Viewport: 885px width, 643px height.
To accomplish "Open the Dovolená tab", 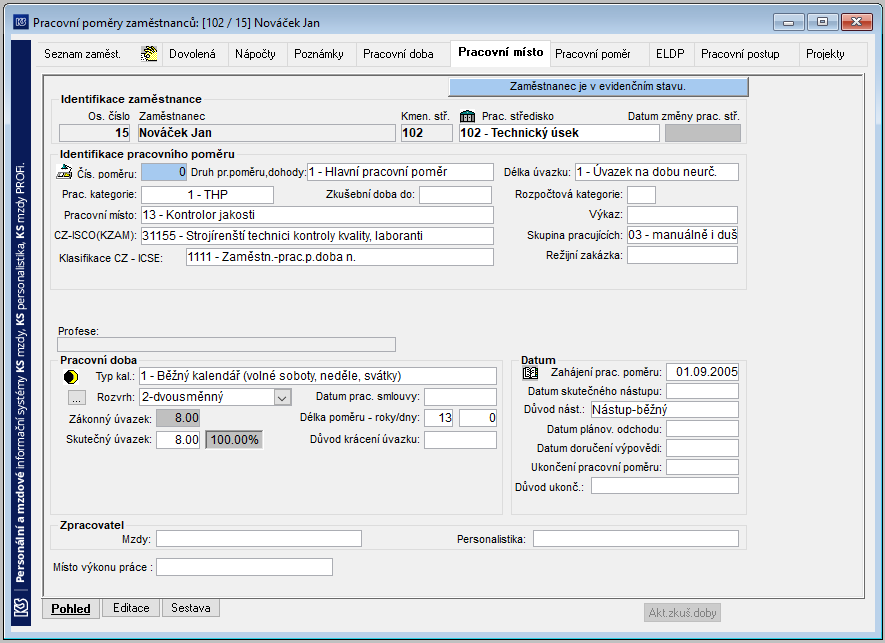I will click(192, 54).
